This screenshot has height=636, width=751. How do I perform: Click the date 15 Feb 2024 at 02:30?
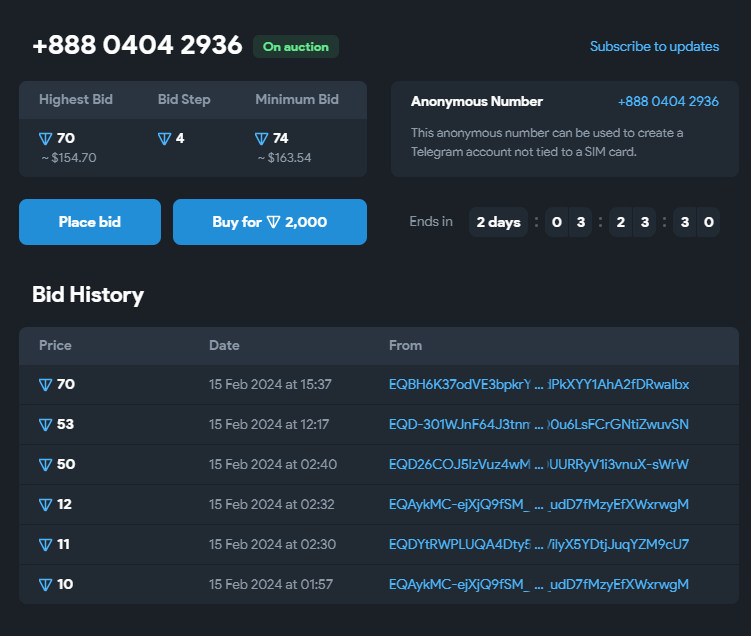[272, 545]
